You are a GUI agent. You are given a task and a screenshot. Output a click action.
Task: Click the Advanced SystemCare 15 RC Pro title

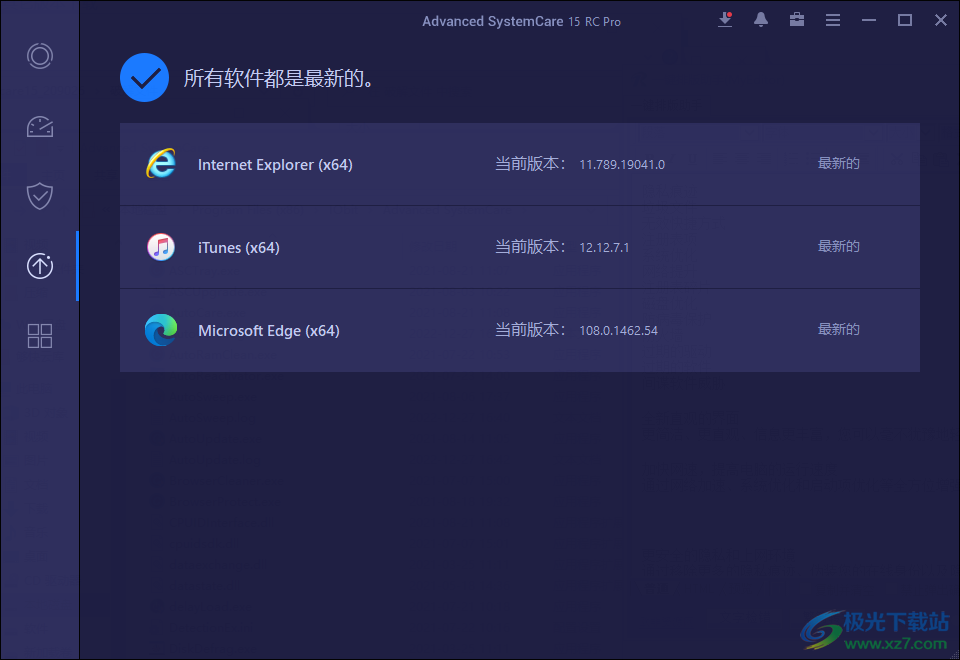pos(522,21)
